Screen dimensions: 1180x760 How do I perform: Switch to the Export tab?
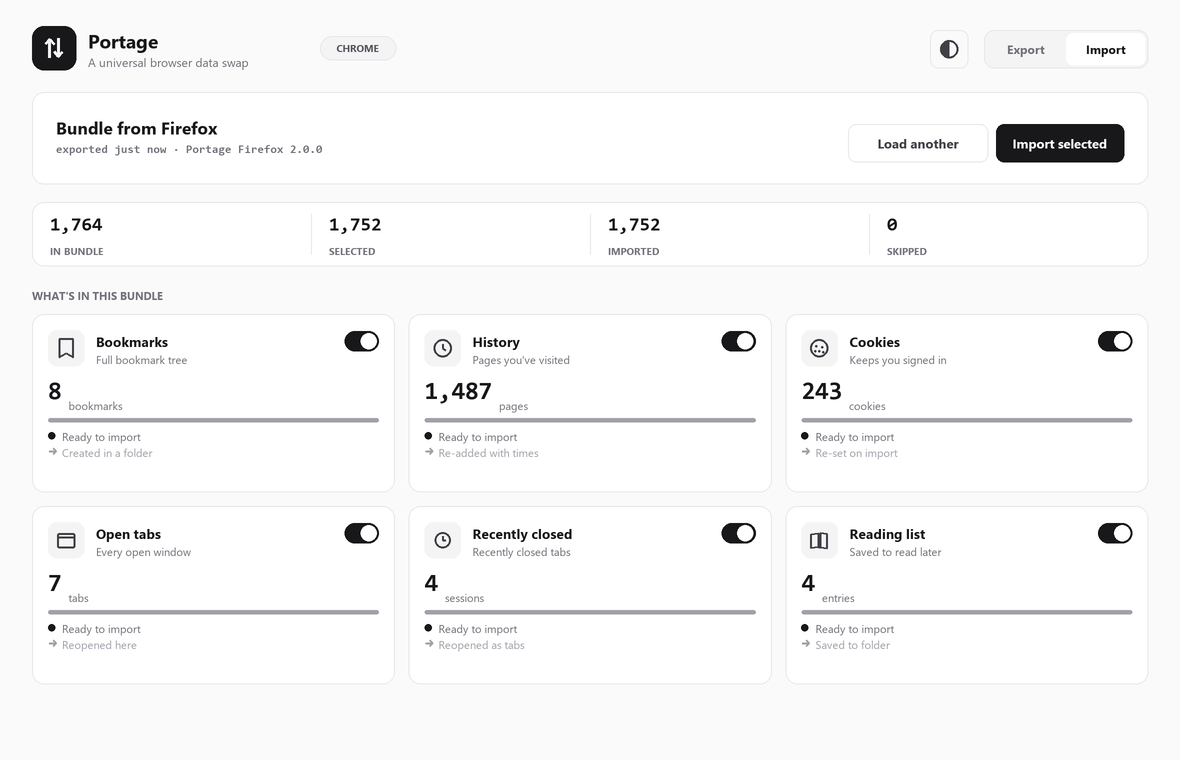1026,50
